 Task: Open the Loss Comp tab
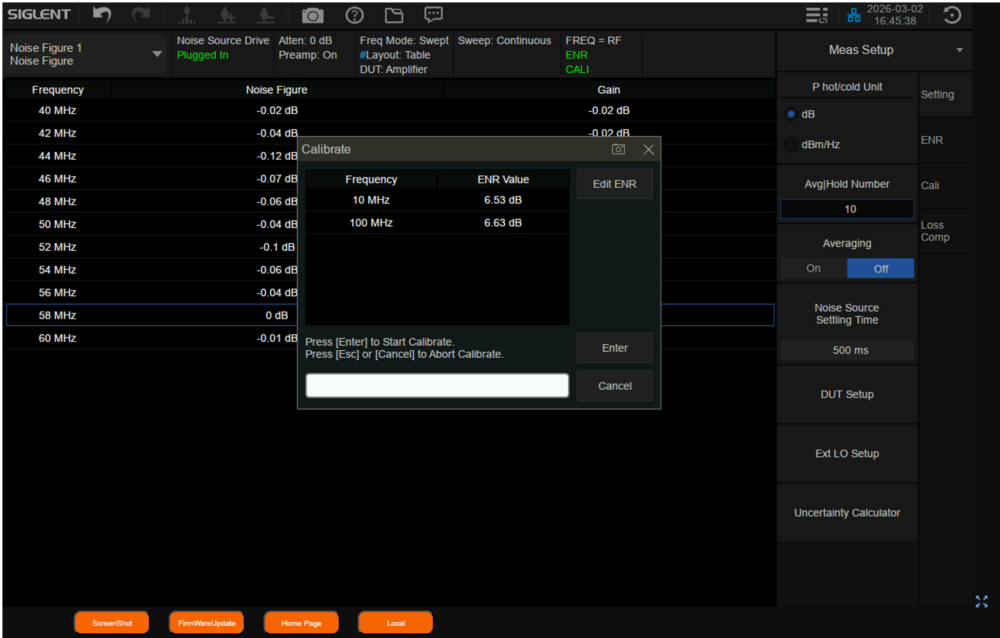click(935, 231)
